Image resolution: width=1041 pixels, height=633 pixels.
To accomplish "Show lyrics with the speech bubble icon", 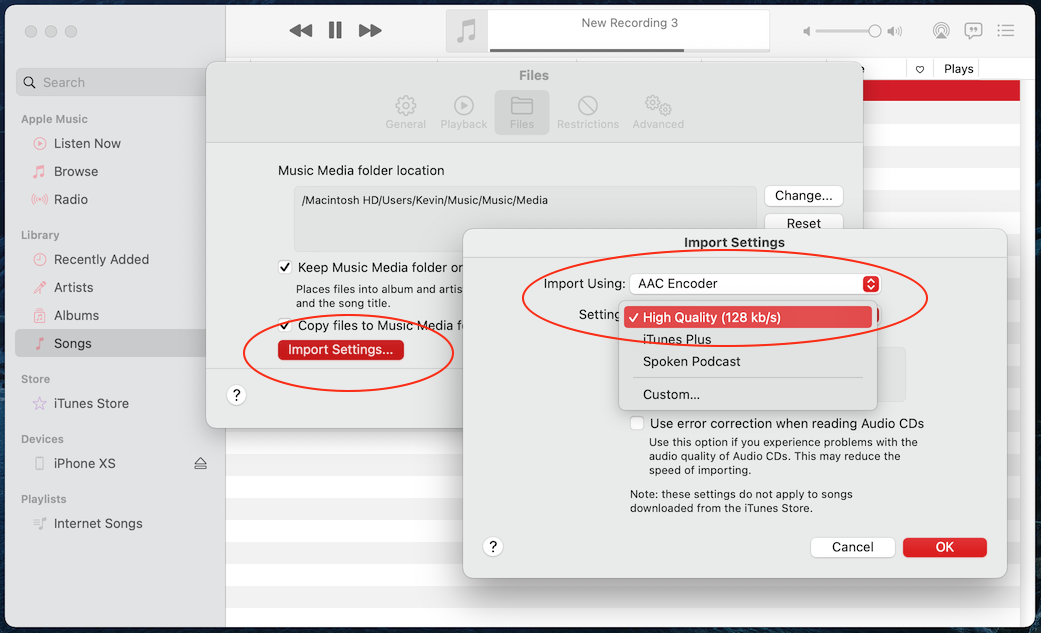I will (x=973, y=31).
